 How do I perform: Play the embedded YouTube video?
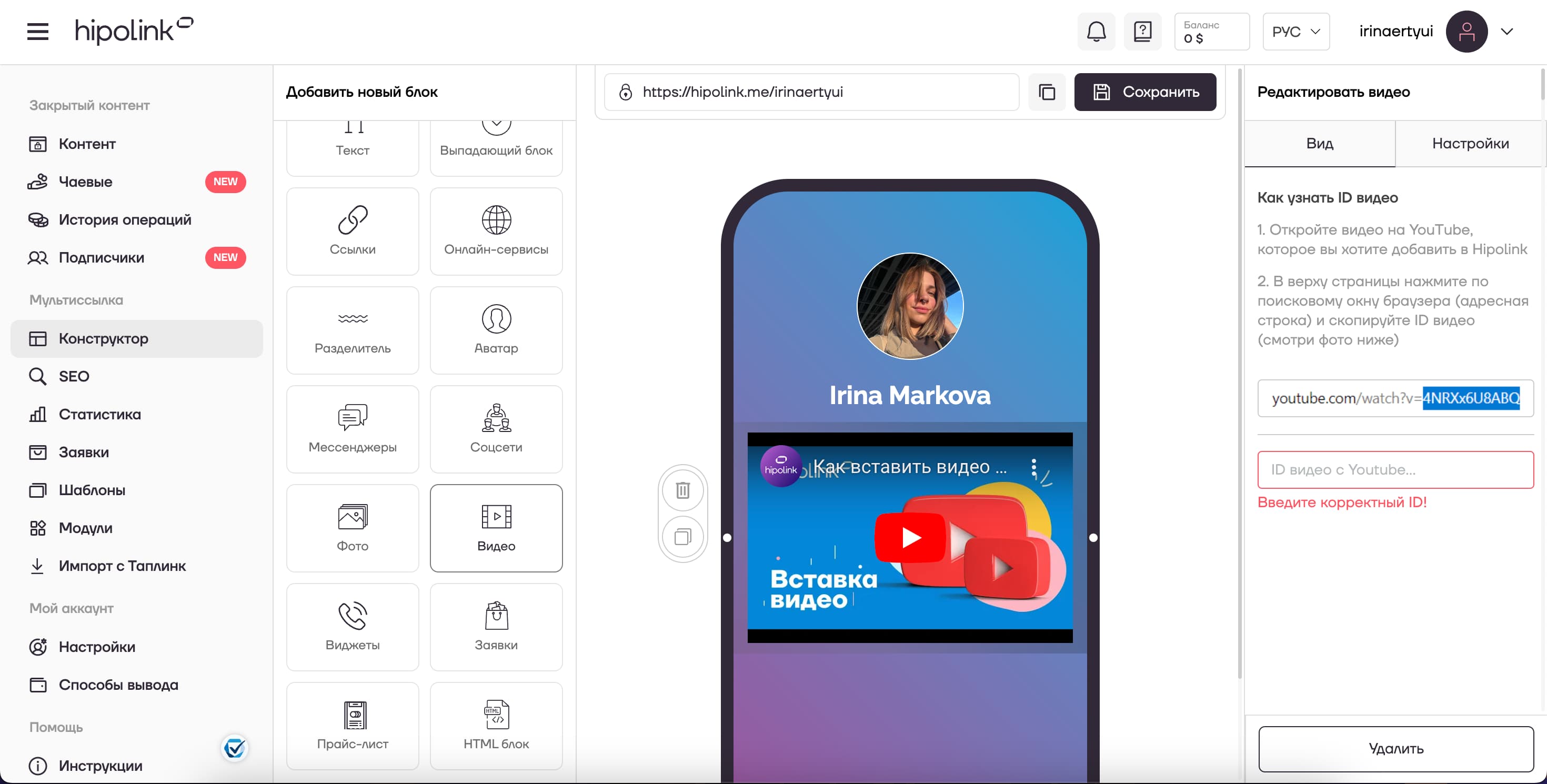coord(910,538)
